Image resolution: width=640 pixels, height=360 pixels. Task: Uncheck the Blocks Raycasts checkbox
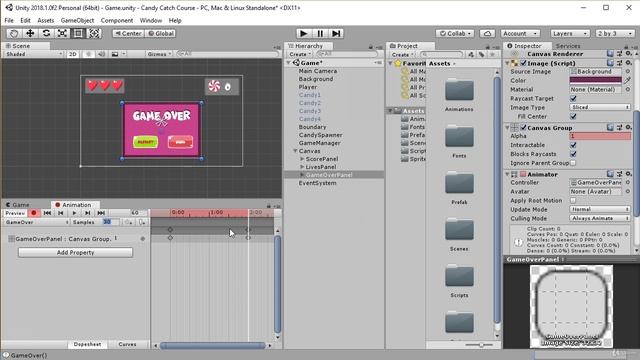pos(573,154)
